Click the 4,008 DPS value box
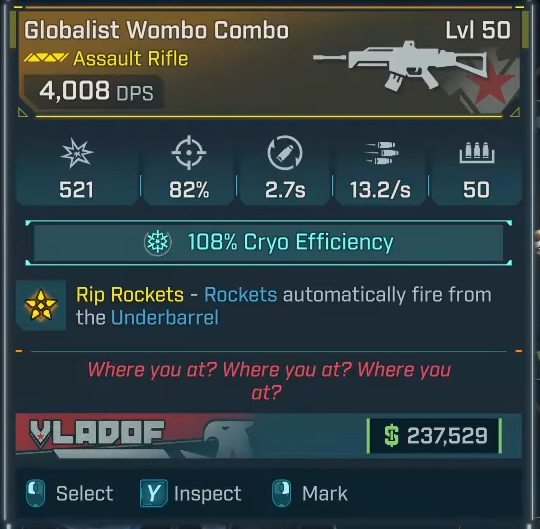 pos(93,92)
